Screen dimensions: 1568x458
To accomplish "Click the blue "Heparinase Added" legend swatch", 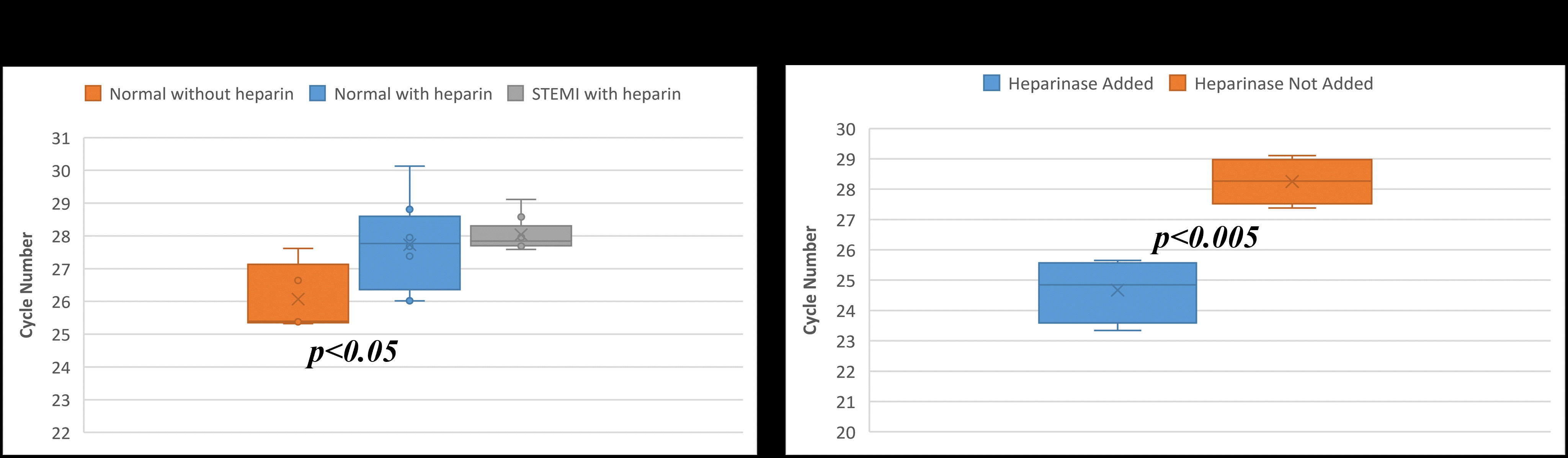I will [991, 83].
